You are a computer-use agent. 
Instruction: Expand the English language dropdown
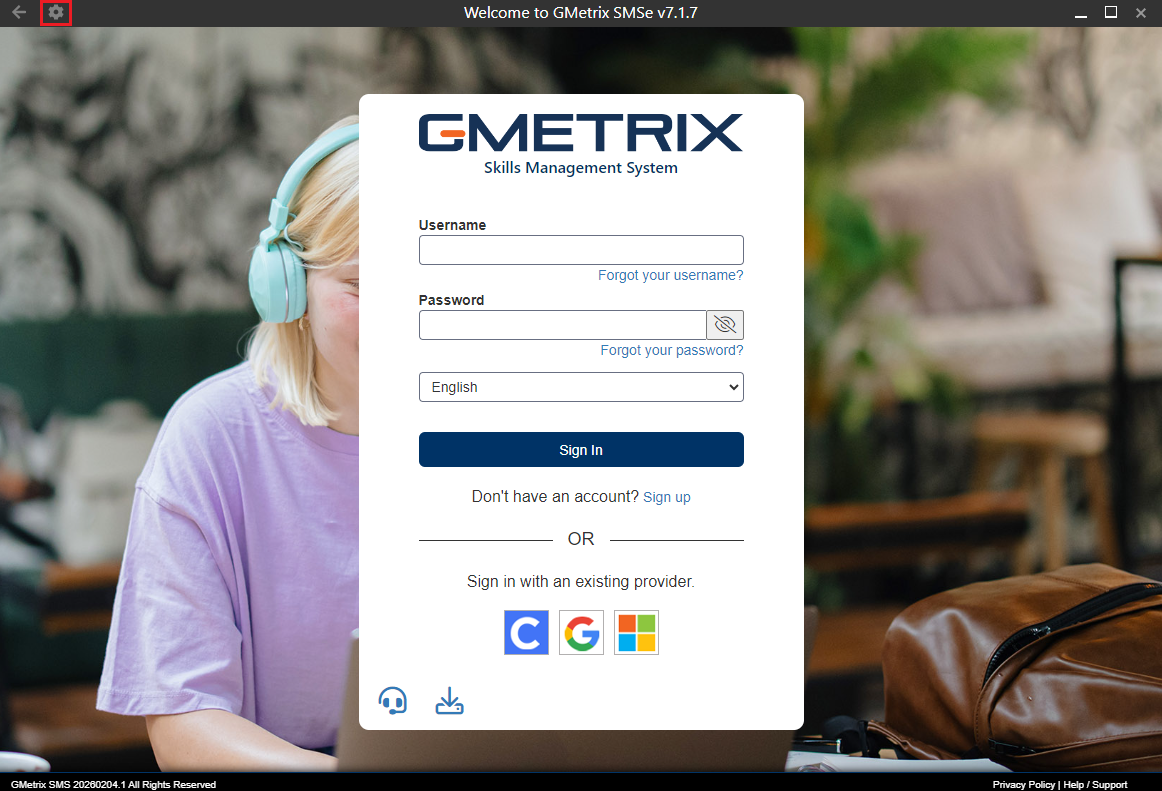[x=581, y=387]
